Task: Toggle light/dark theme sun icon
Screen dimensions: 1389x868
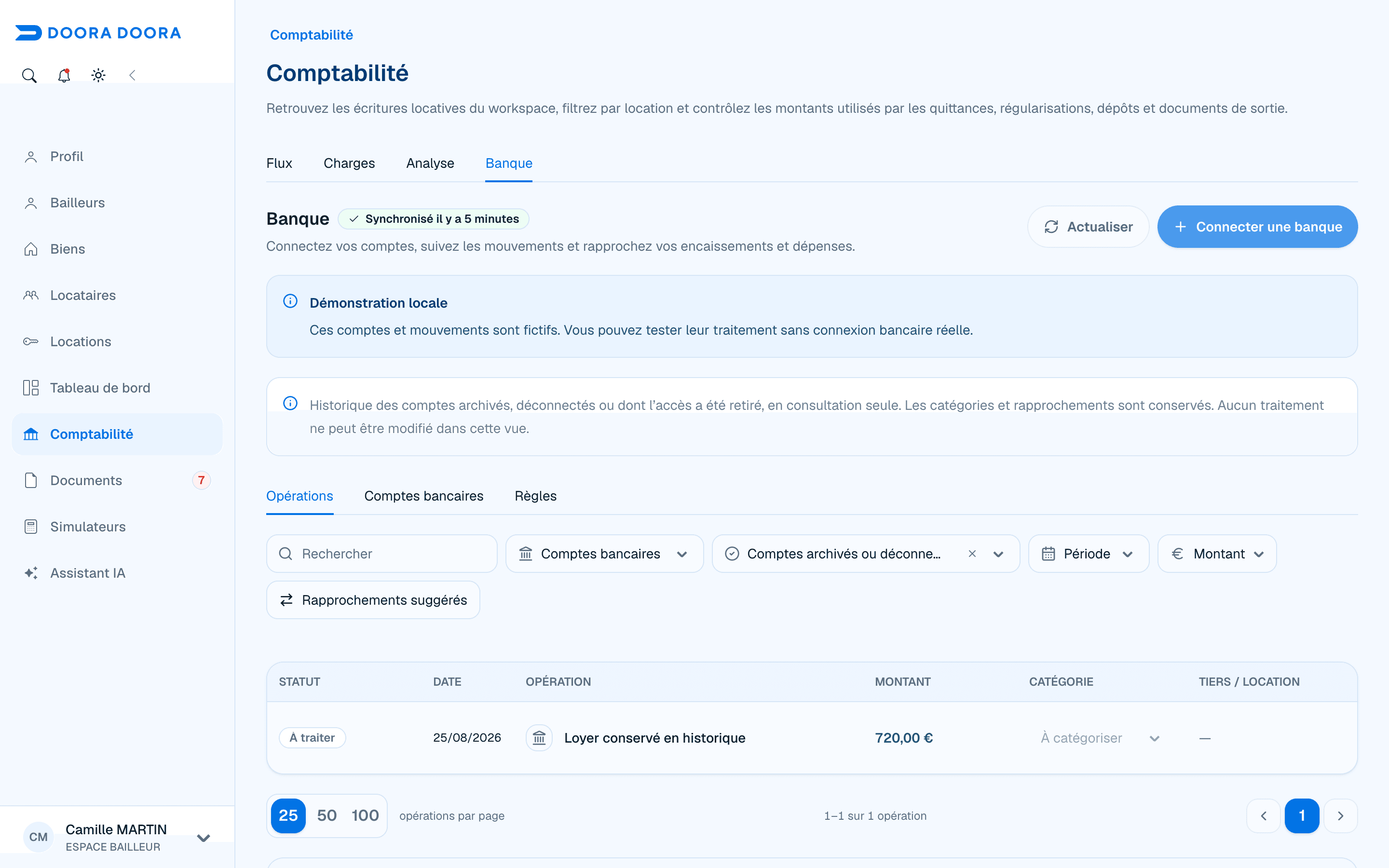Action: 98,75
